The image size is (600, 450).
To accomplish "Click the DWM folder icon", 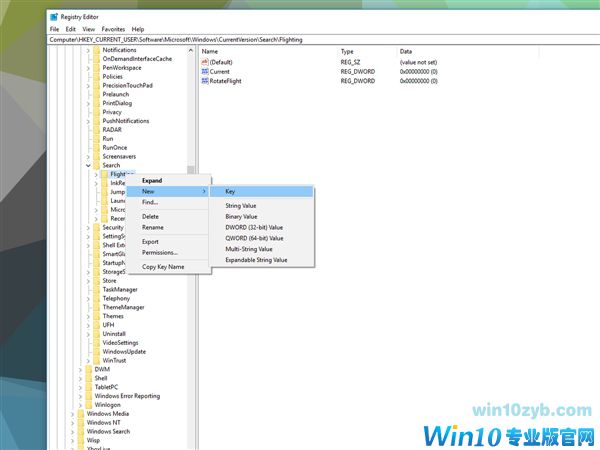I will [x=88, y=369].
